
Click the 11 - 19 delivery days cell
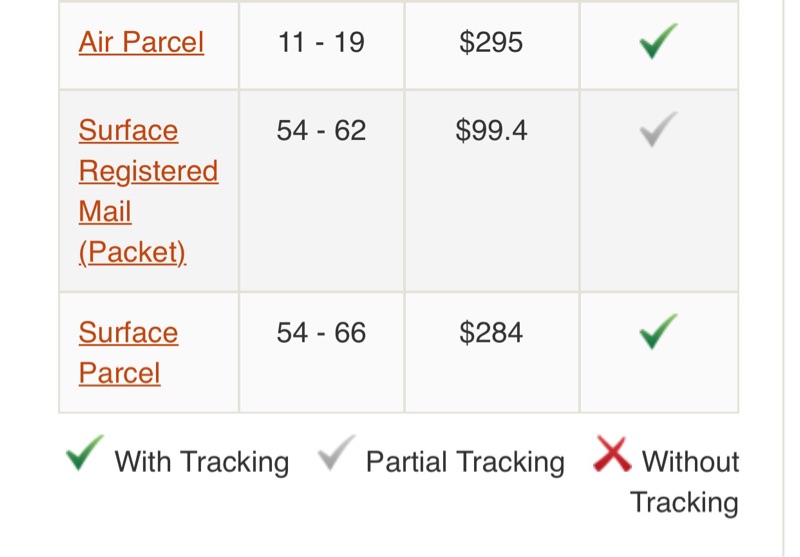[x=321, y=43]
